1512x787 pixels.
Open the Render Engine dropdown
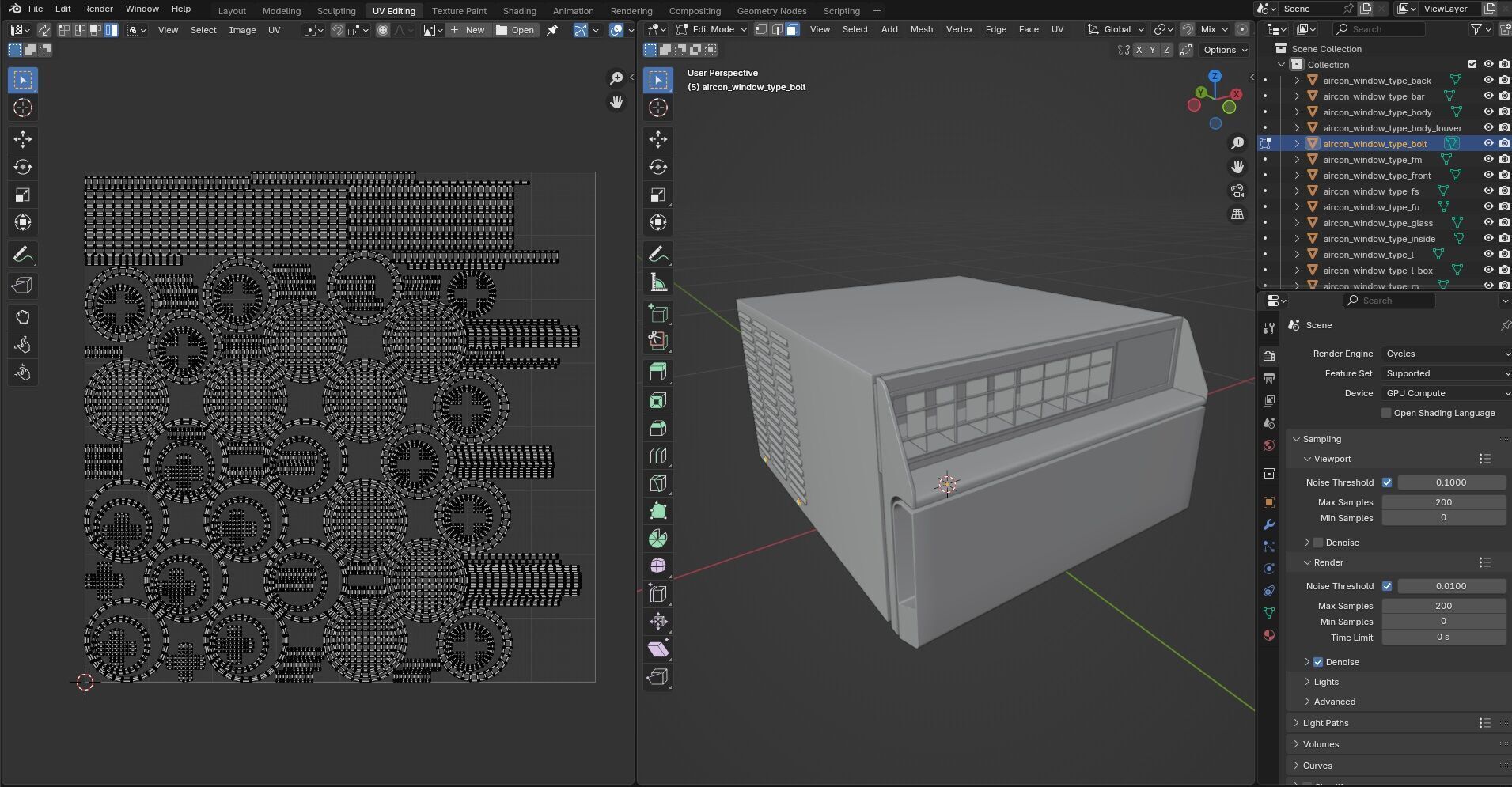tap(1446, 354)
